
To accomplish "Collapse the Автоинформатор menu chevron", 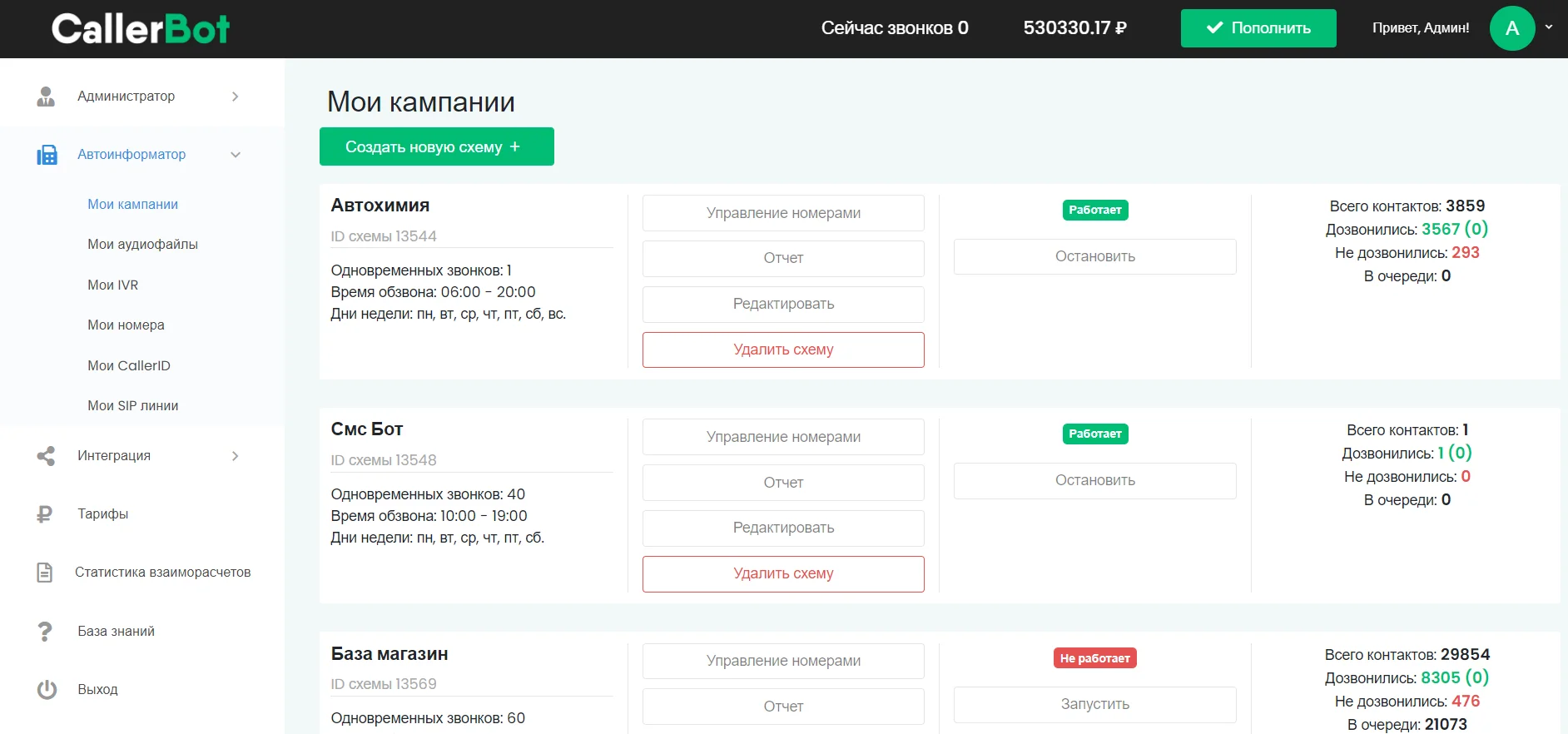I will (236, 155).
